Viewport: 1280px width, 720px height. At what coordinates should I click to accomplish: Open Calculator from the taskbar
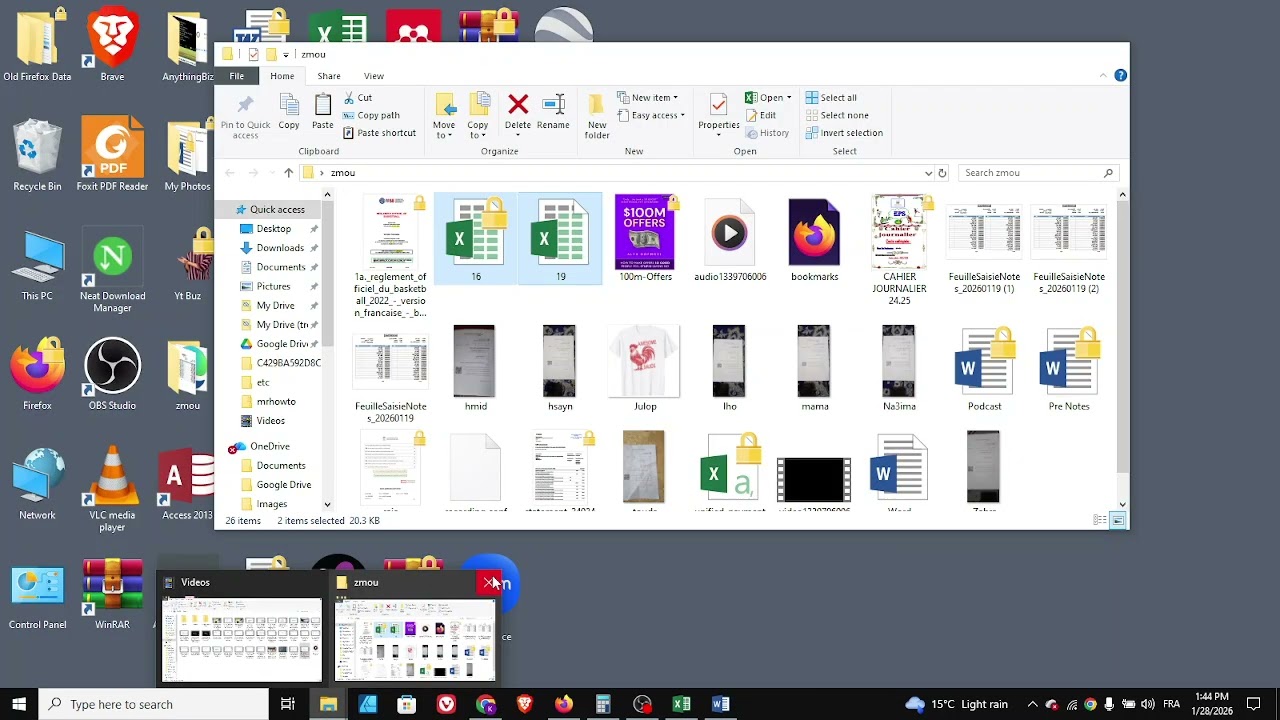(603, 704)
